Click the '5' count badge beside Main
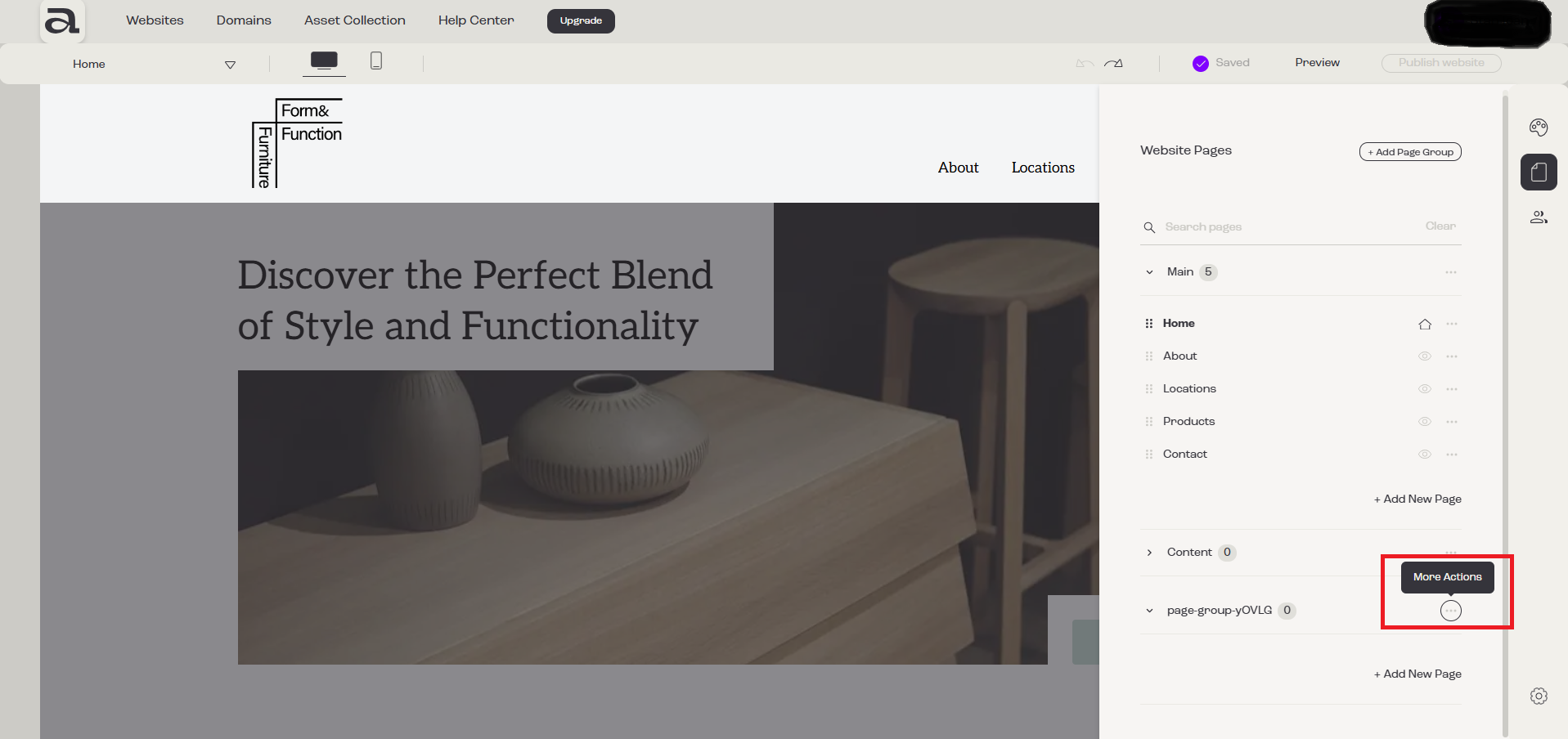This screenshot has width=1568, height=739. point(1208,272)
